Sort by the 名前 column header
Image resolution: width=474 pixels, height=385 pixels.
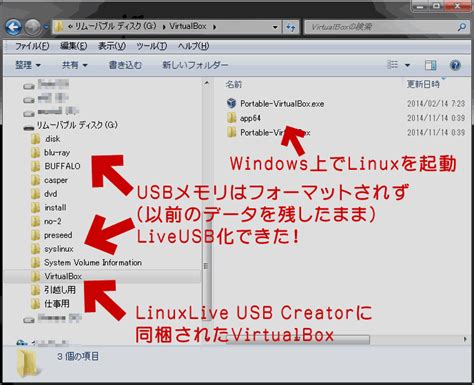point(234,84)
